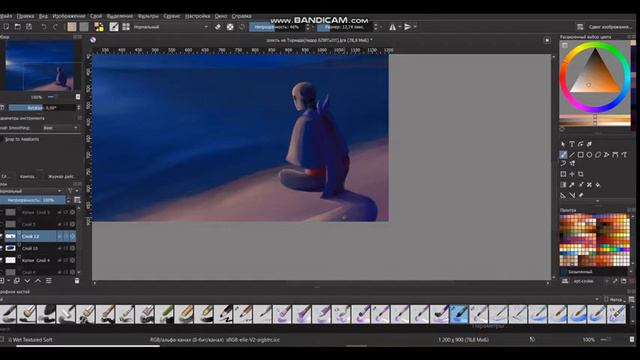Open the brush presets chooser grid icon

tap(126, 27)
